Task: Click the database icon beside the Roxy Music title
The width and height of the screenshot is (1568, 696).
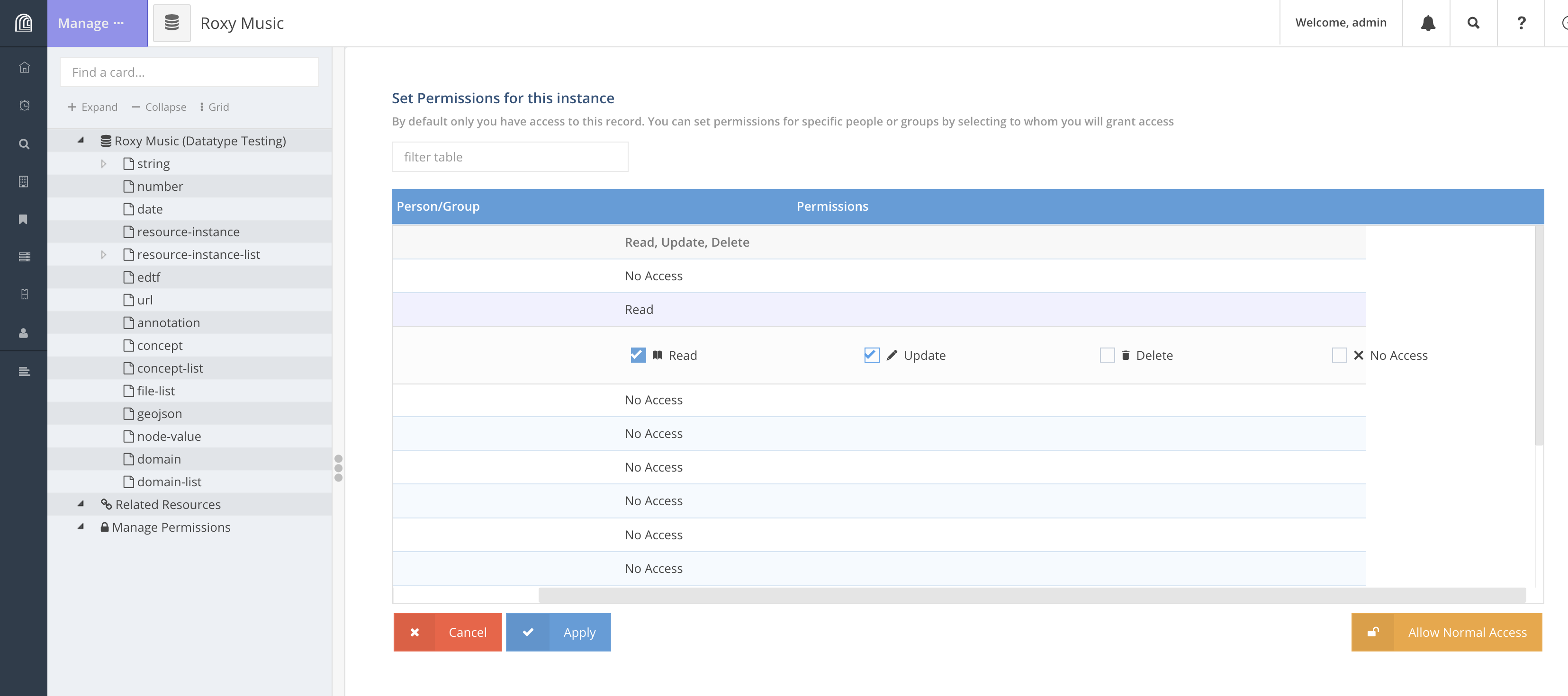Action: tap(172, 23)
